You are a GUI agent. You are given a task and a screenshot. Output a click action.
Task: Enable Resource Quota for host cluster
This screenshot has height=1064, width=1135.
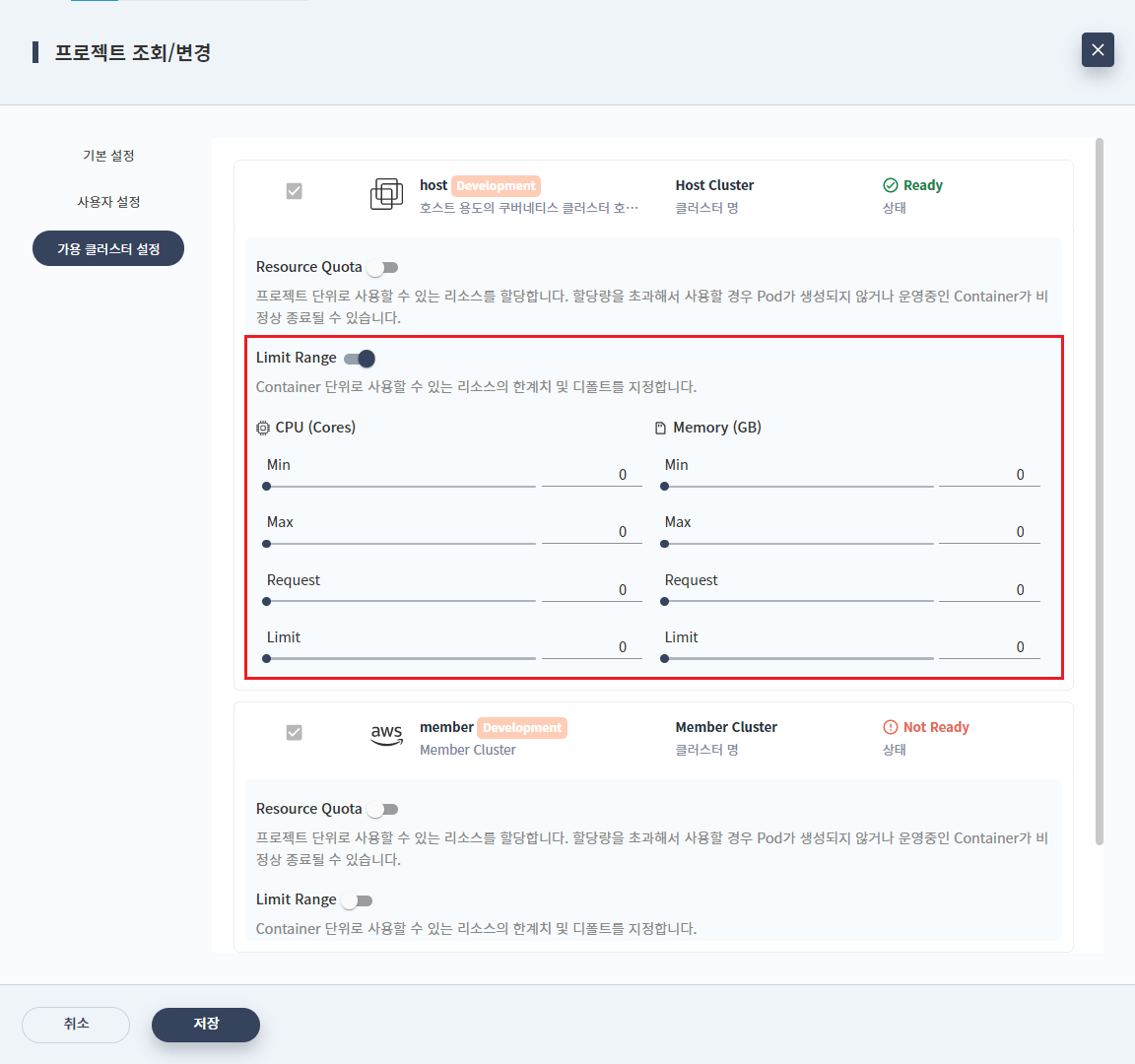click(x=382, y=268)
